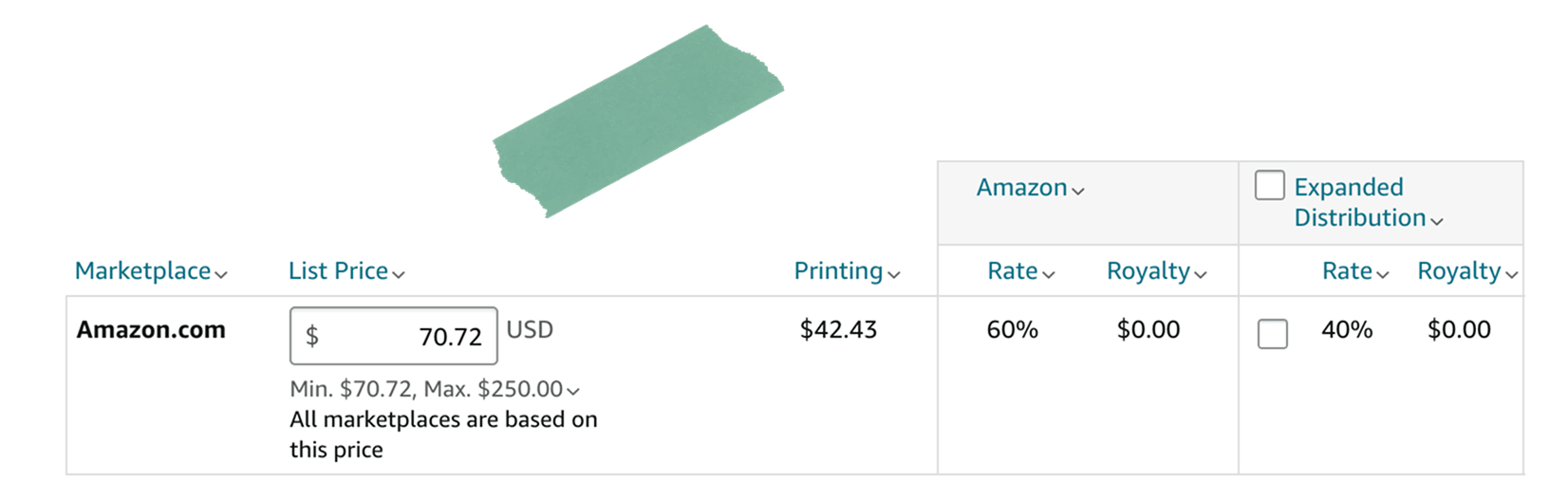Click the Printing header link

[838, 271]
